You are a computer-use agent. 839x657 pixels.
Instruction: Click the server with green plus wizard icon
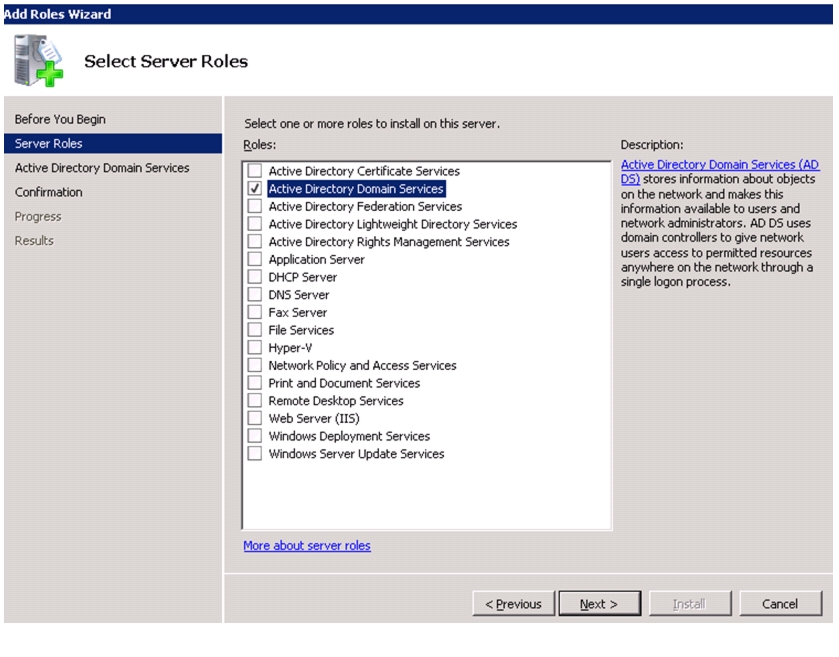tap(39, 60)
